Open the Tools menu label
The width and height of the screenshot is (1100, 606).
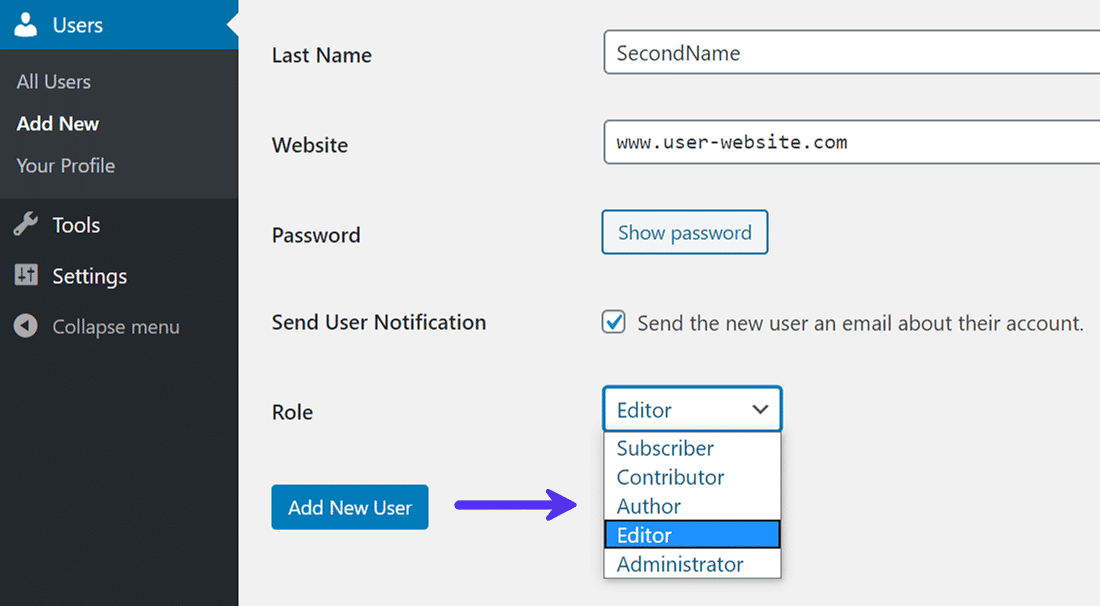[76, 225]
